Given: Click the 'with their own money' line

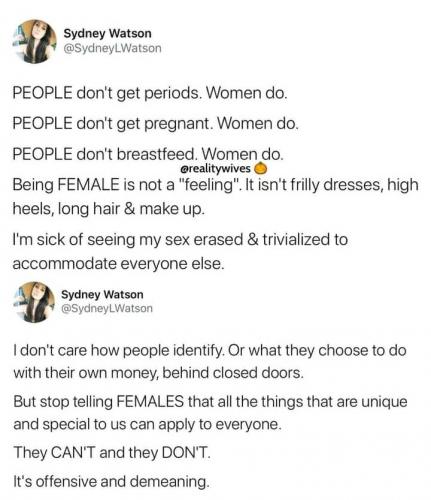Looking at the screenshot, I should [x=158, y=373].
